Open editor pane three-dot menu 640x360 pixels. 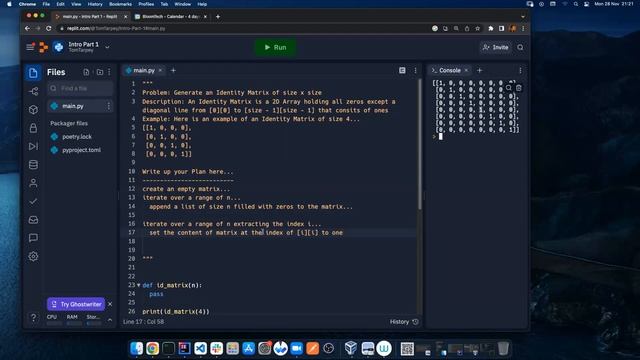[x=416, y=71]
